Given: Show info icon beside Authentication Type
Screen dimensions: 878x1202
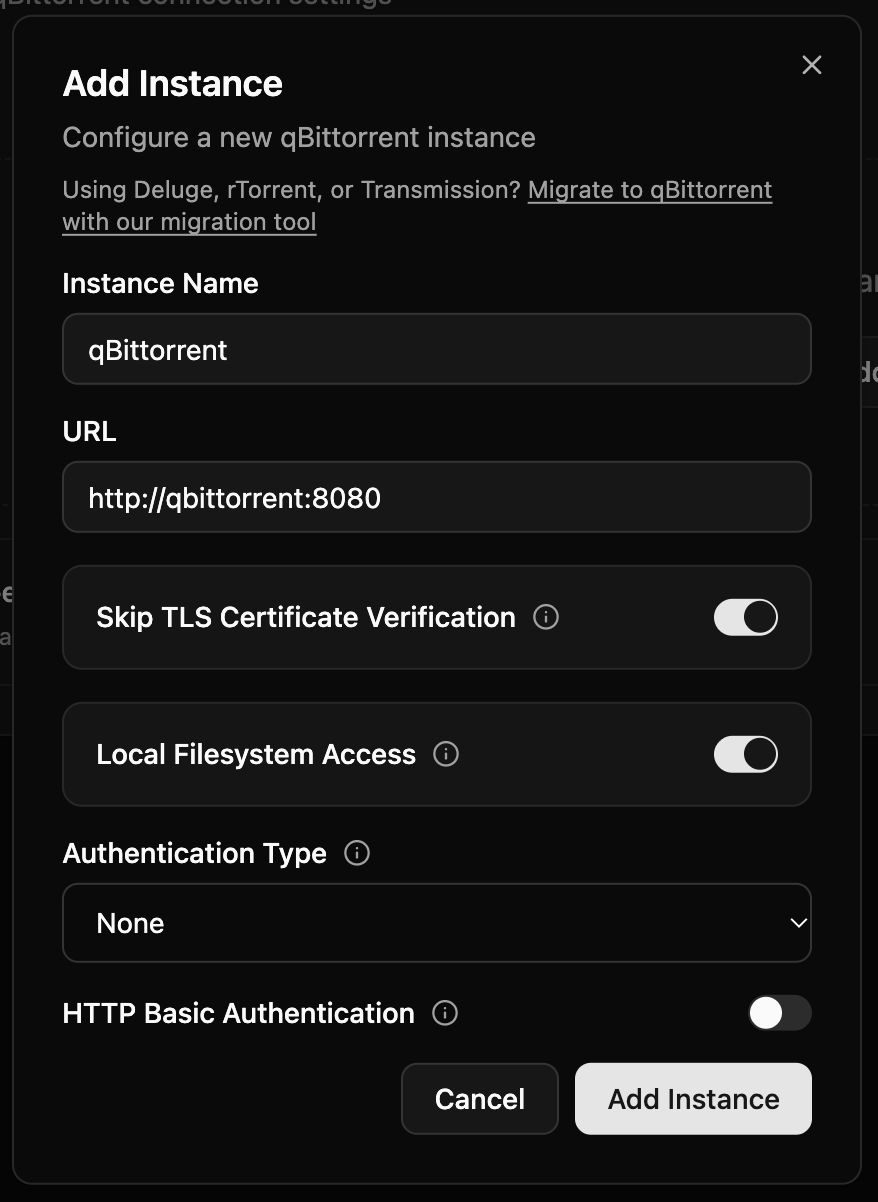Looking at the screenshot, I should [x=357, y=853].
